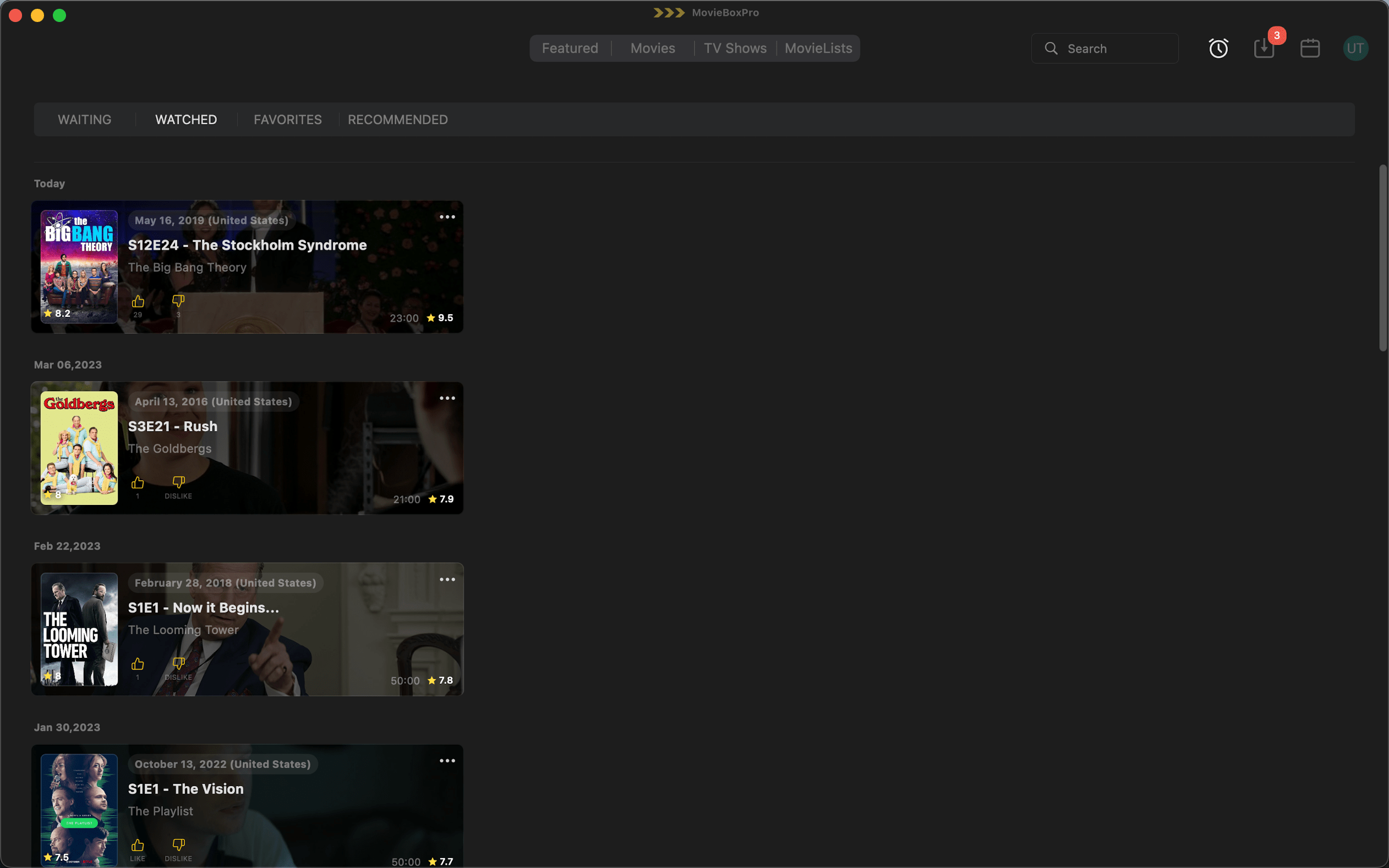The height and width of the screenshot is (868, 1389).
Task: Open options menu on Big Bang Theory card
Action: 447,216
